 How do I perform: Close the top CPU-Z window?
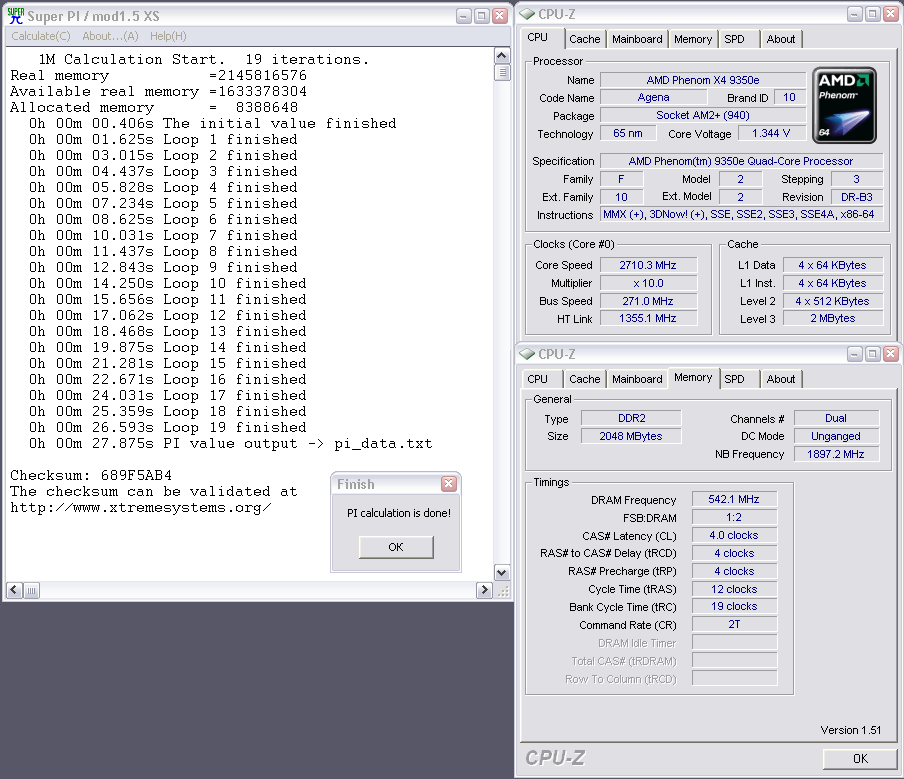click(x=891, y=14)
